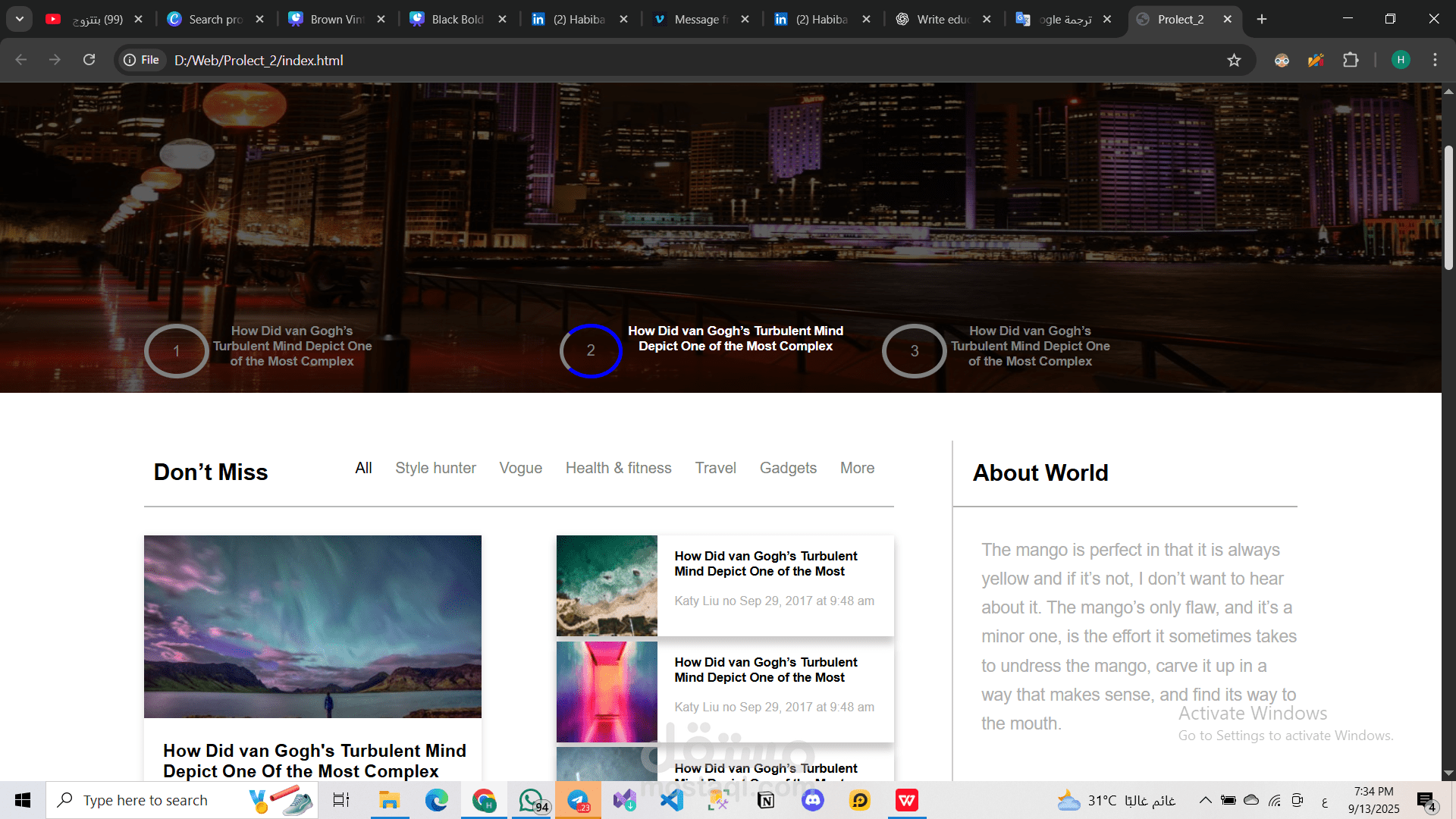Reload the page with the refresh icon
The height and width of the screenshot is (819, 1456).
pyautogui.click(x=89, y=60)
